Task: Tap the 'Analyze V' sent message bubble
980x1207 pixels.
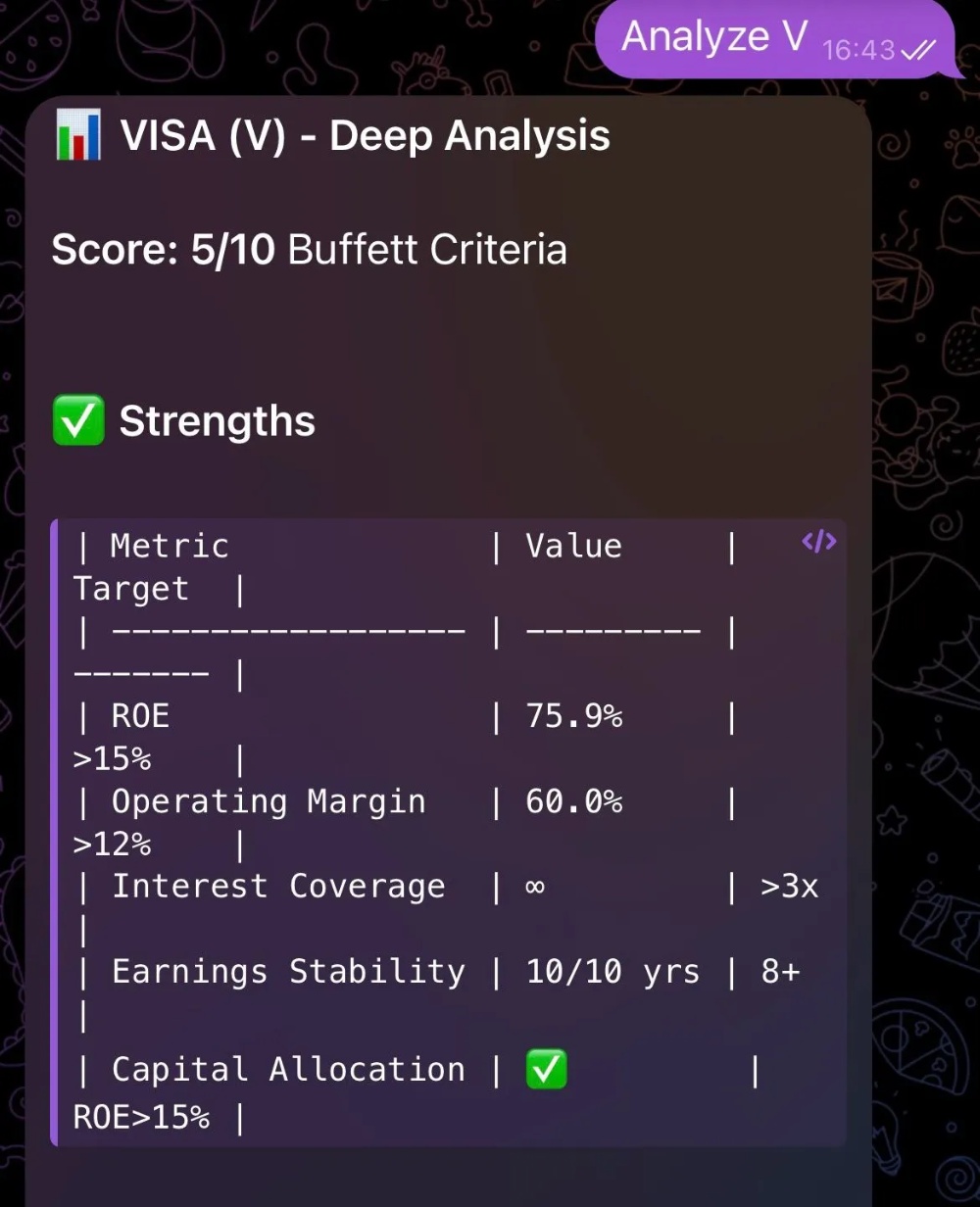Action: pos(713,37)
